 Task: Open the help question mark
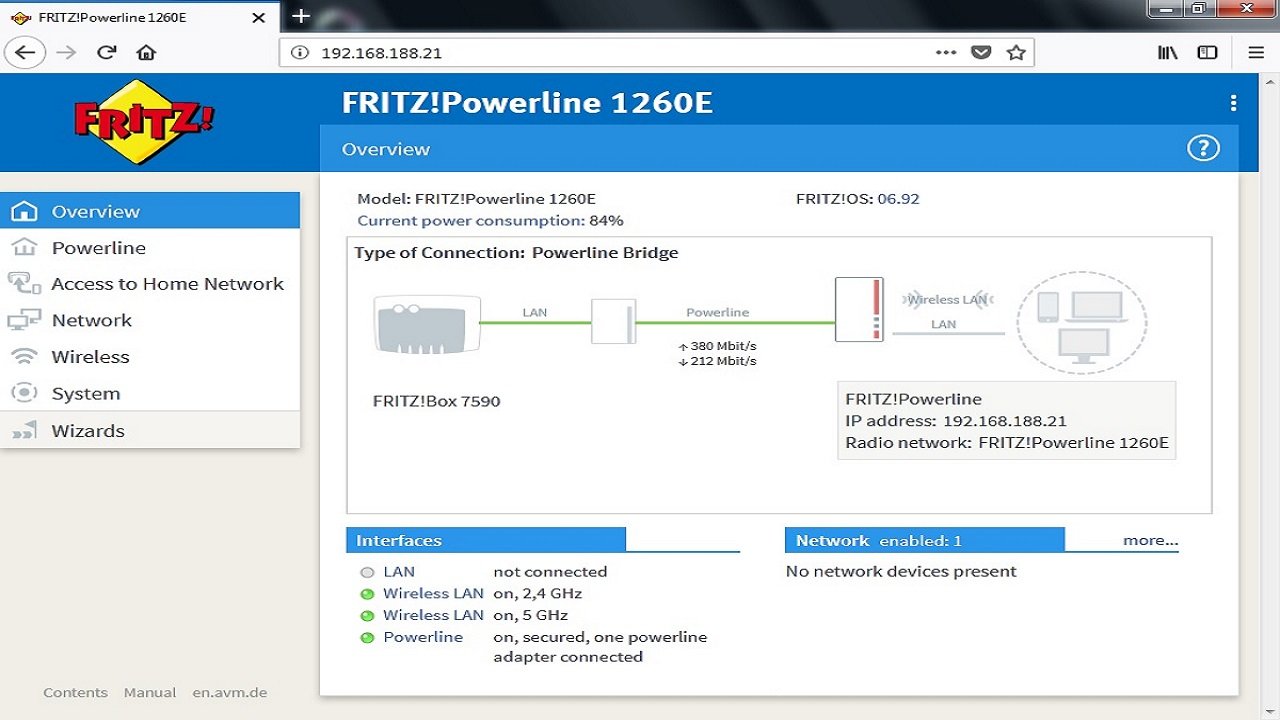pyautogui.click(x=1203, y=149)
